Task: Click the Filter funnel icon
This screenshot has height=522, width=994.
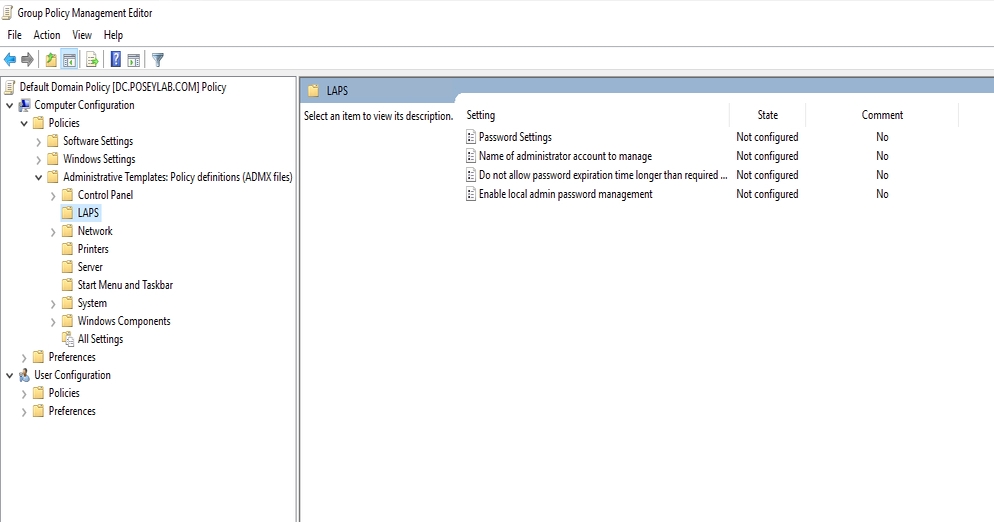Action: [x=158, y=60]
